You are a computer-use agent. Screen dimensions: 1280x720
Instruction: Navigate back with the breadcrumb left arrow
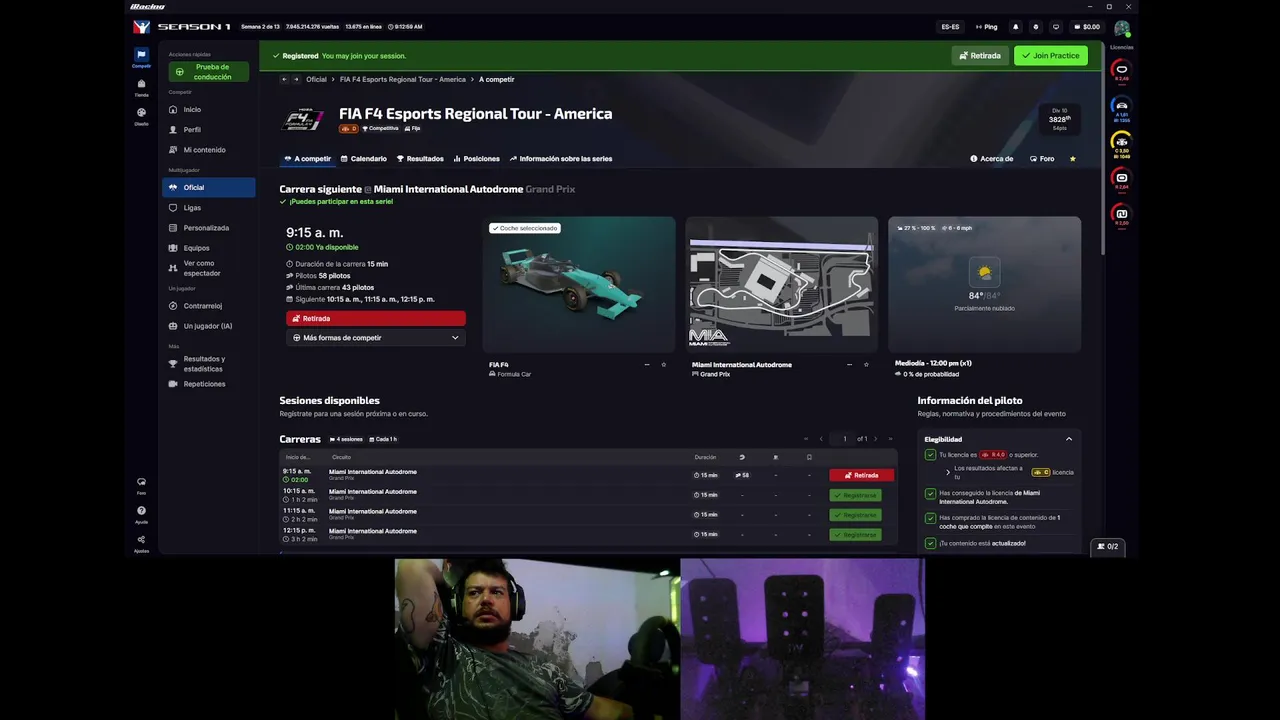[284, 79]
